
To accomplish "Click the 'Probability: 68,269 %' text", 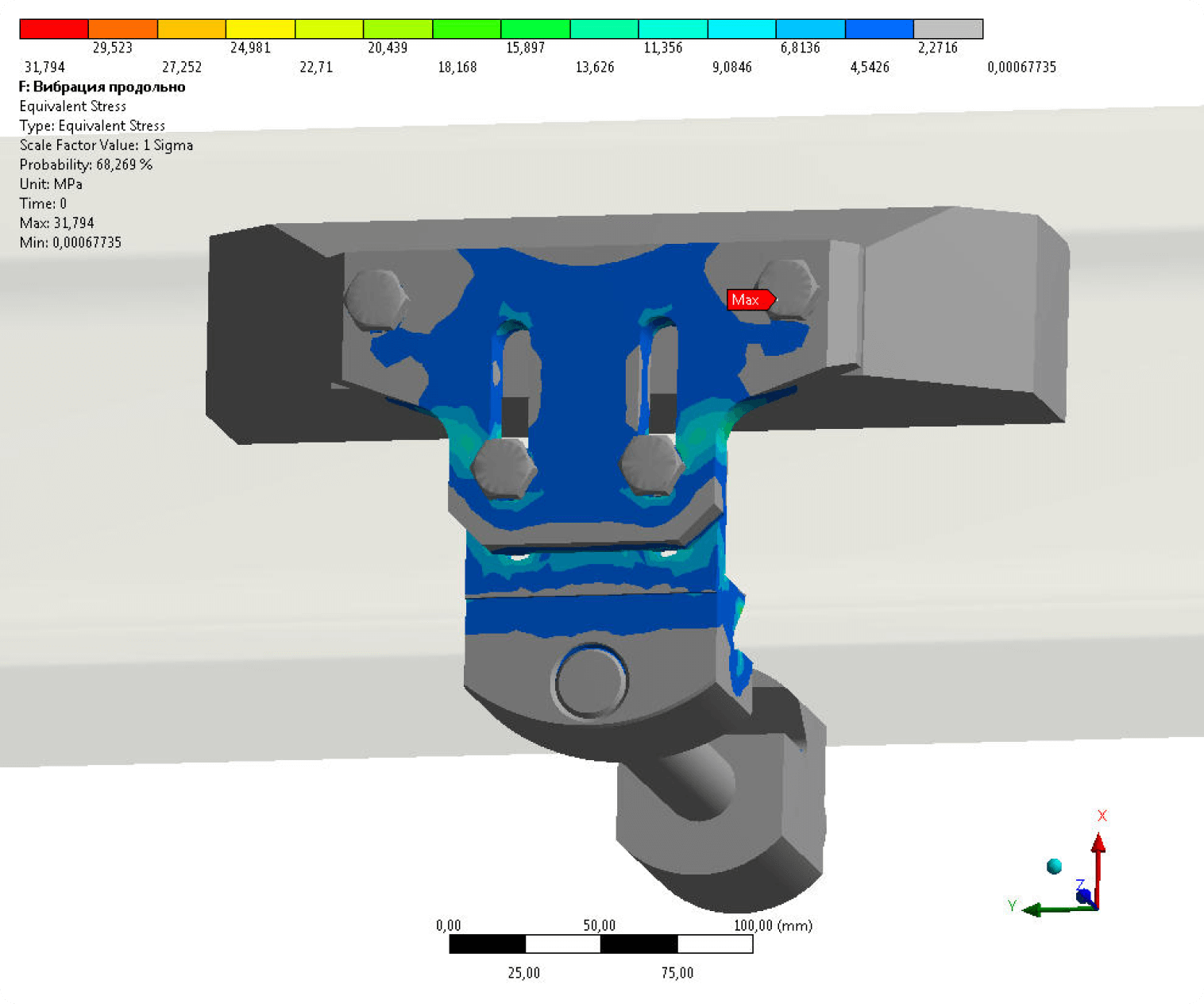I will tap(86, 164).
